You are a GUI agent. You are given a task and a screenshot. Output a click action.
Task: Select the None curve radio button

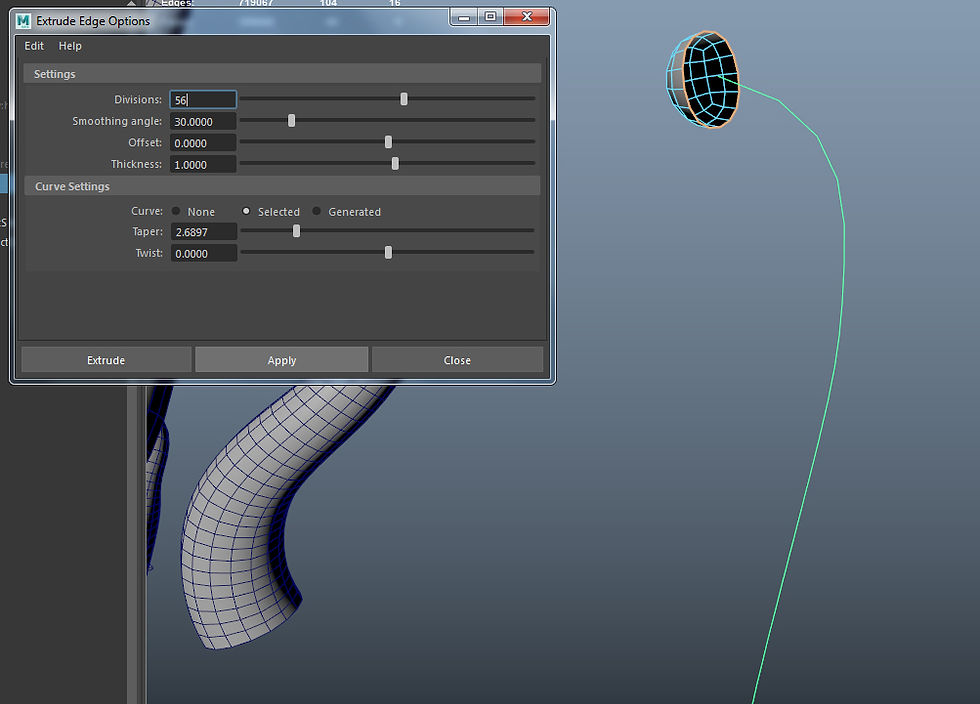click(176, 211)
